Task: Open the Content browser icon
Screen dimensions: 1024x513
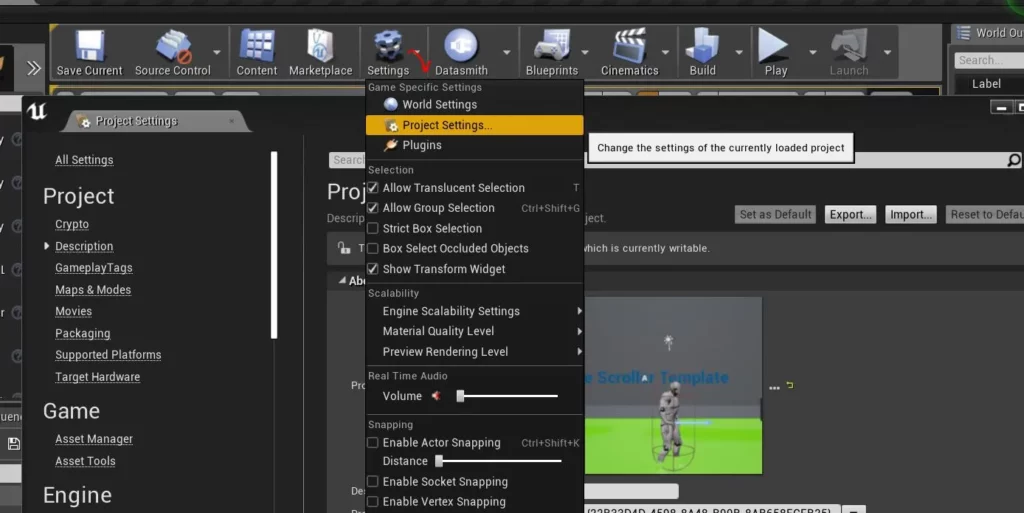Action: [x=257, y=47]
